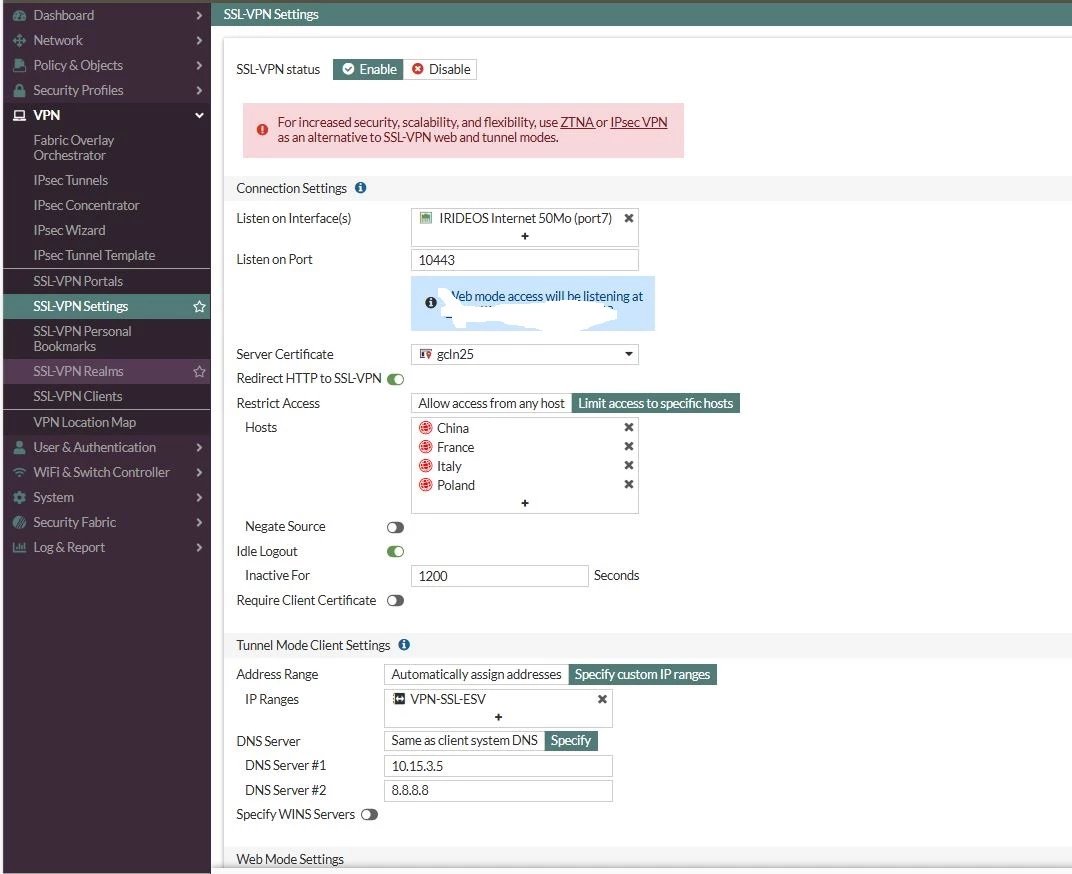Remove China from Hosts list
This screenshot has width=1072, height=874.
pyautogui.click(x=629, y=427)
